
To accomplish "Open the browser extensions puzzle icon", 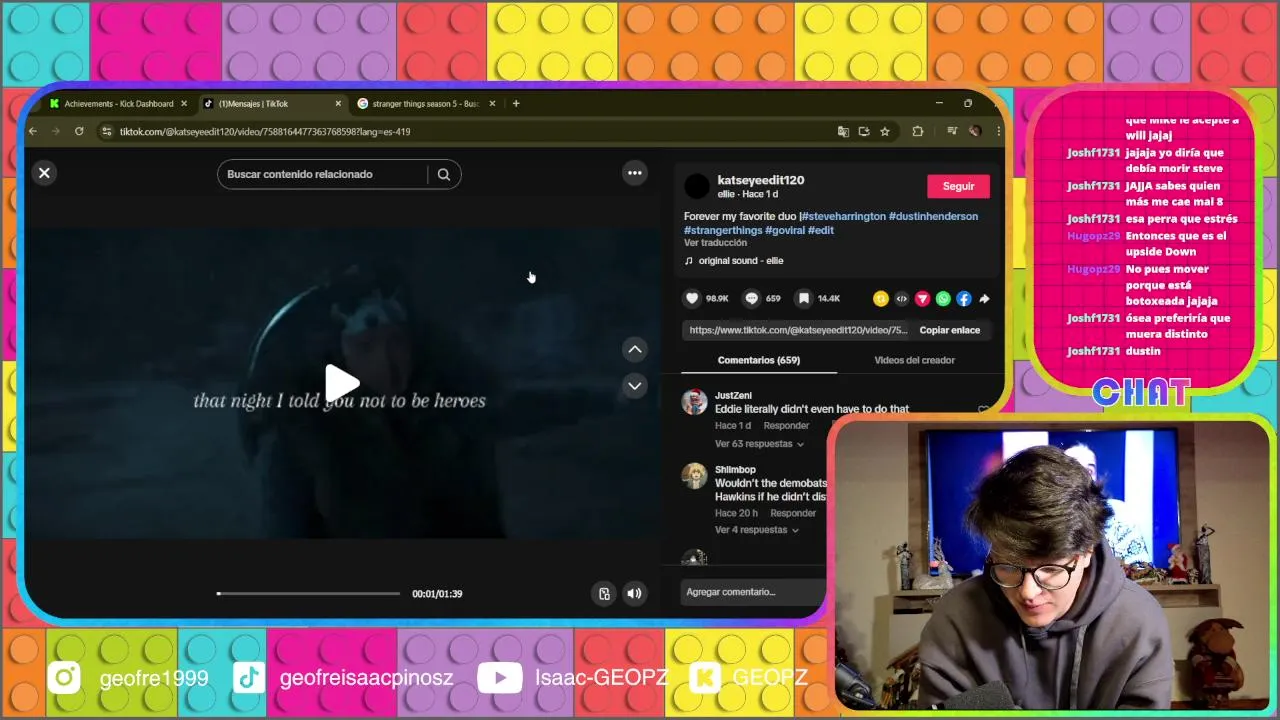I will [917, 131].
